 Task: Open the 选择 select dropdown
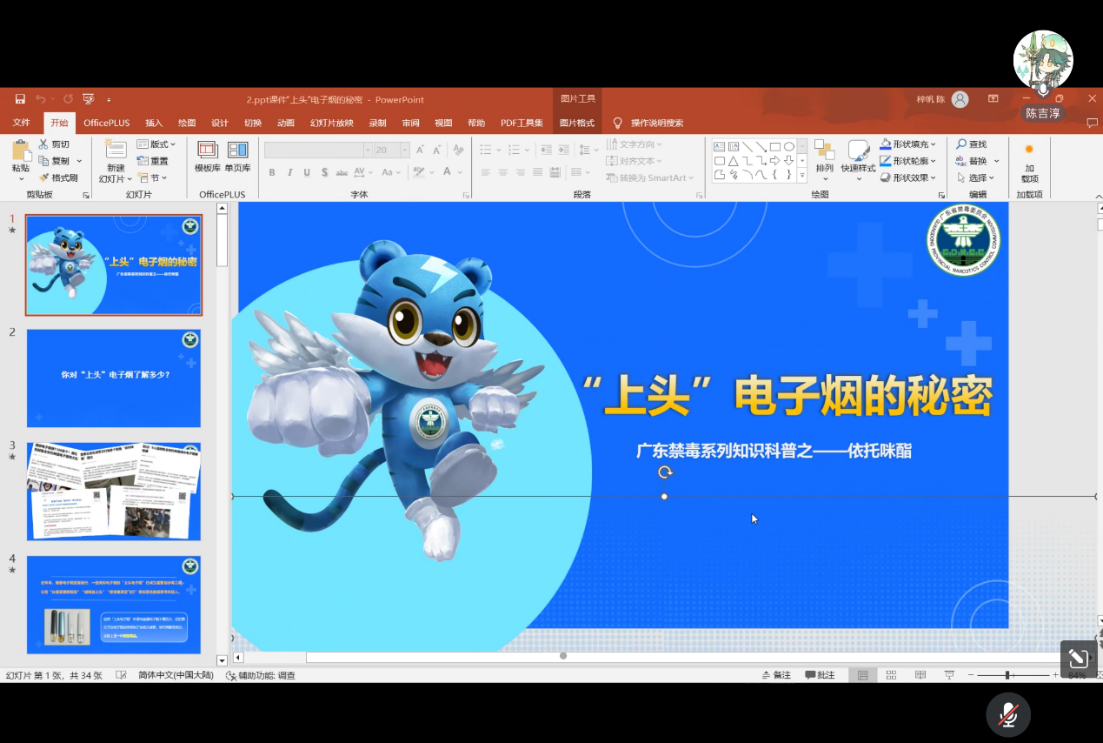(x=976, y=178)
